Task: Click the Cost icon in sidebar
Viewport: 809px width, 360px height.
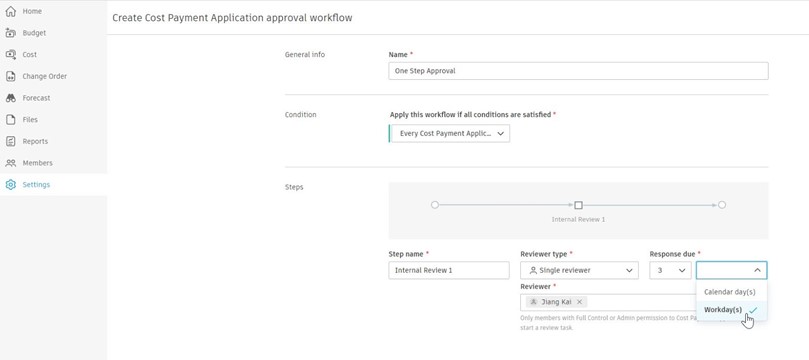Action: click(x=10, y=55)
